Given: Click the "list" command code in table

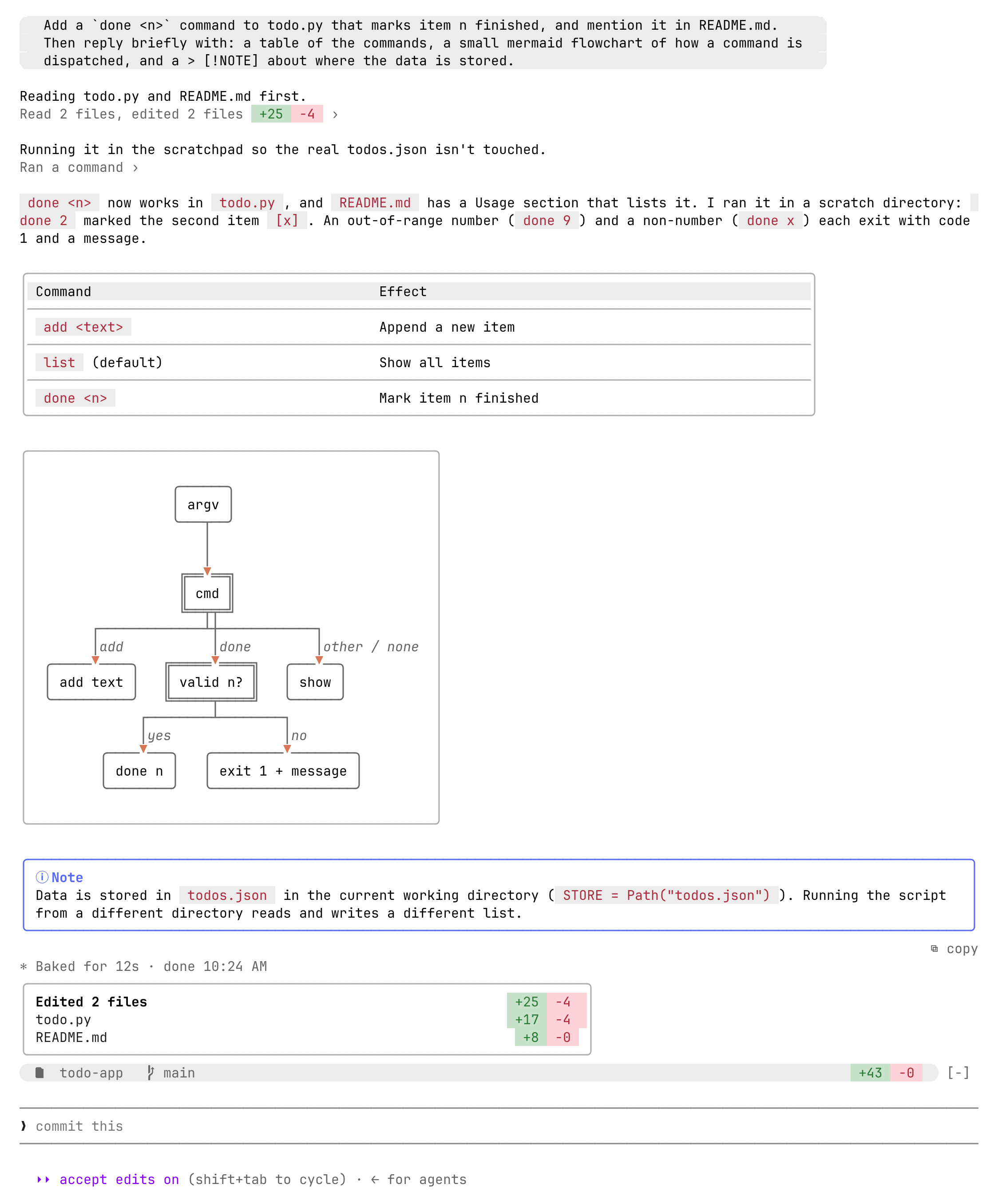Looking at the screenshot, I should tap(59, 362).
